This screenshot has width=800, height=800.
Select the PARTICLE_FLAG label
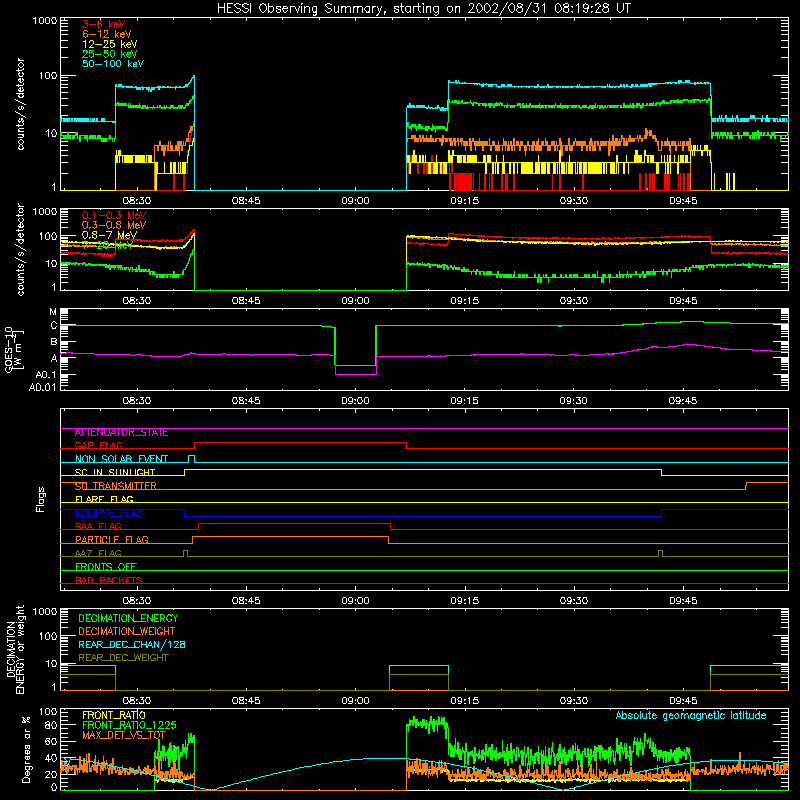pyautogui.click(x=112, y=540)
